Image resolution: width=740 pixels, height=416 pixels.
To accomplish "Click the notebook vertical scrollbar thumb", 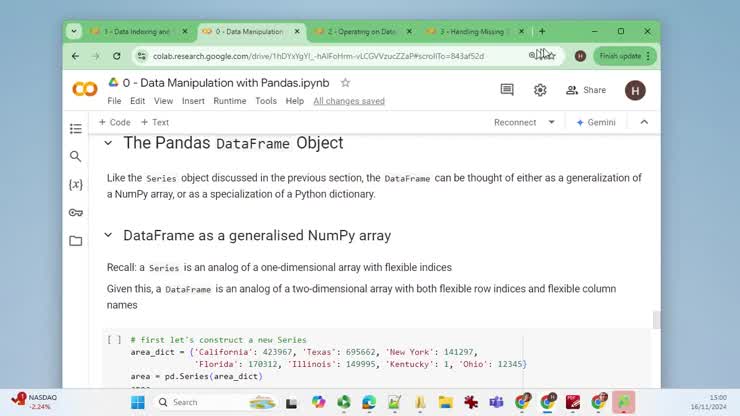I will click(656, 320).
